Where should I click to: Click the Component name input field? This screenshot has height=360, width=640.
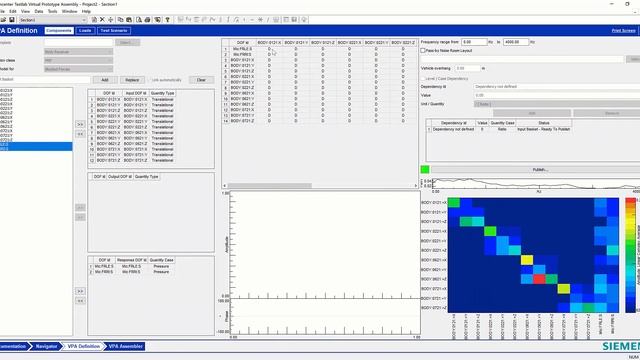[78, 42]
